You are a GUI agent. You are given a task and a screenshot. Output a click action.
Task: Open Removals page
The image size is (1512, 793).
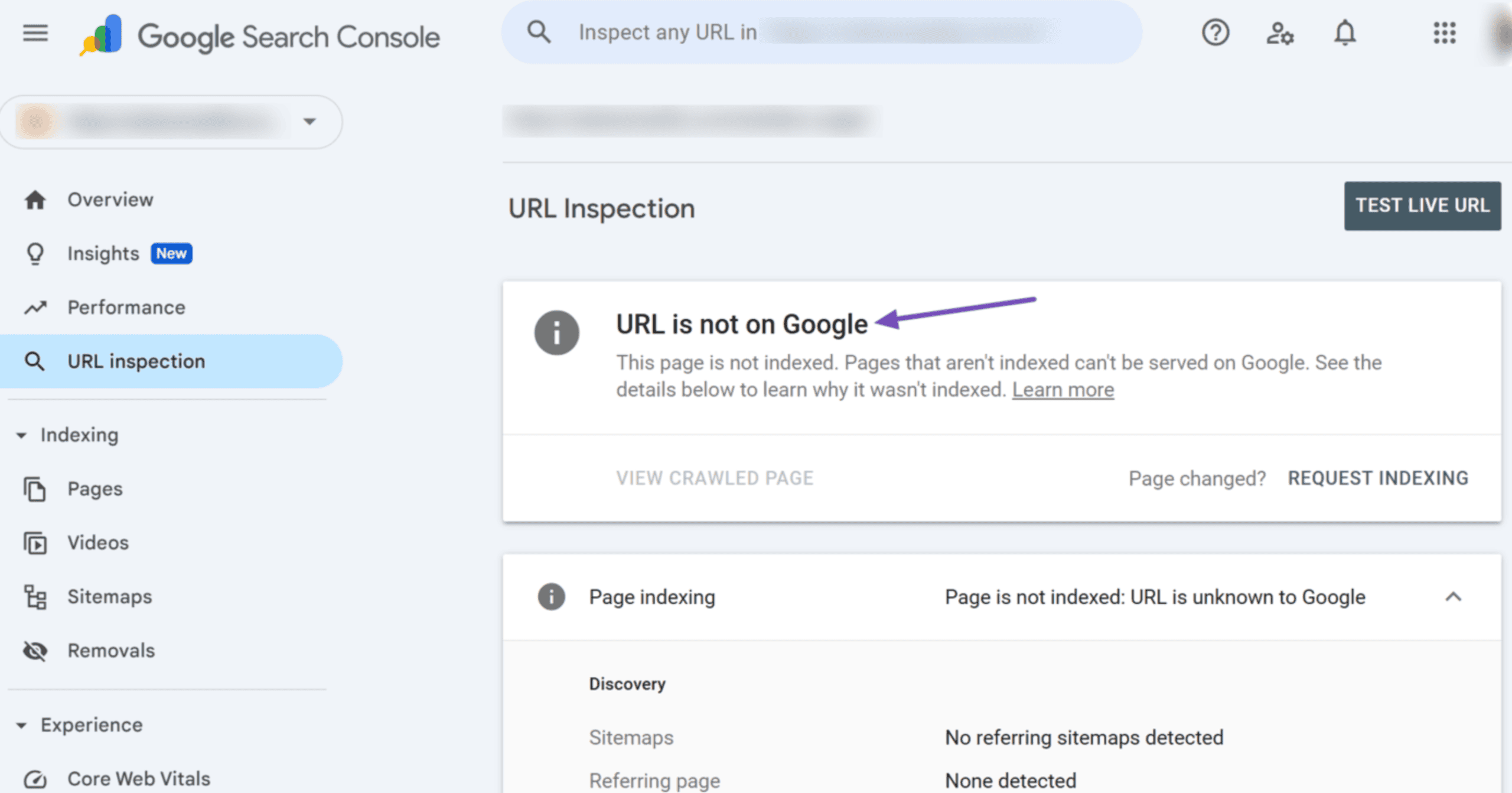point(111,651)
